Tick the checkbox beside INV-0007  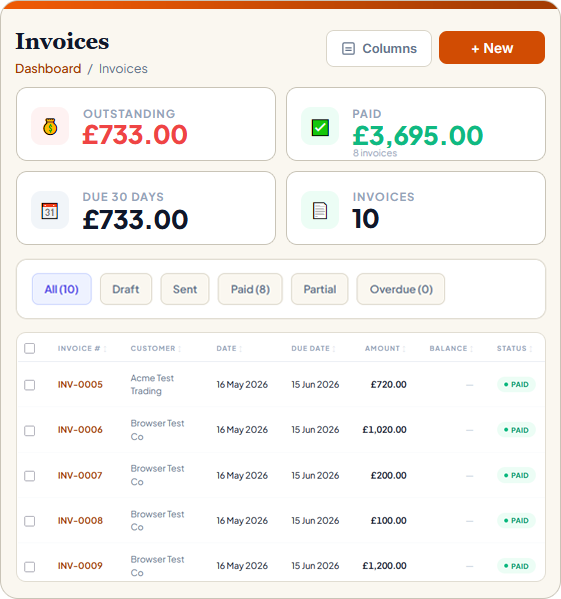tap(29, 476)
